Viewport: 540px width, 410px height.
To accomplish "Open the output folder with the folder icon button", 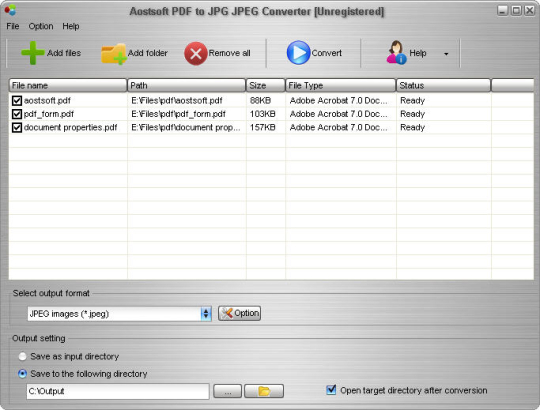I will pyautogui.click(x=264, y=391).
